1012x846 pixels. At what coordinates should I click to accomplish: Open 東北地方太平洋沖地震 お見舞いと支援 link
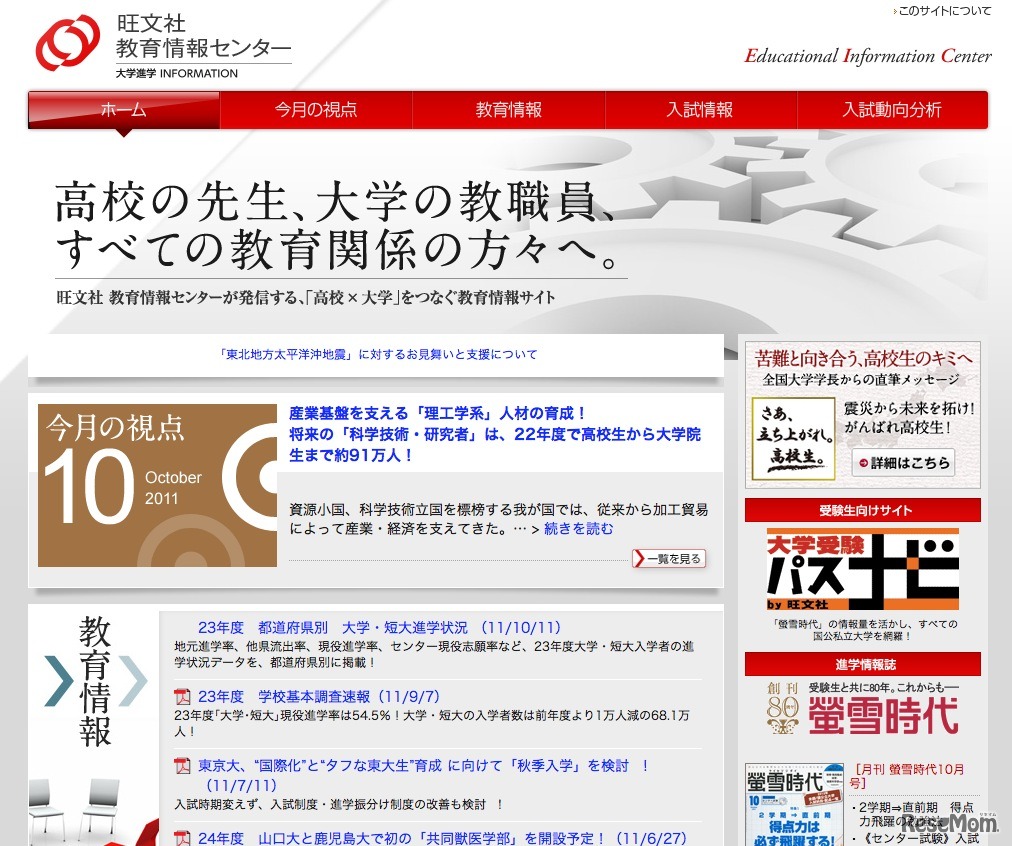coord(378,354)
